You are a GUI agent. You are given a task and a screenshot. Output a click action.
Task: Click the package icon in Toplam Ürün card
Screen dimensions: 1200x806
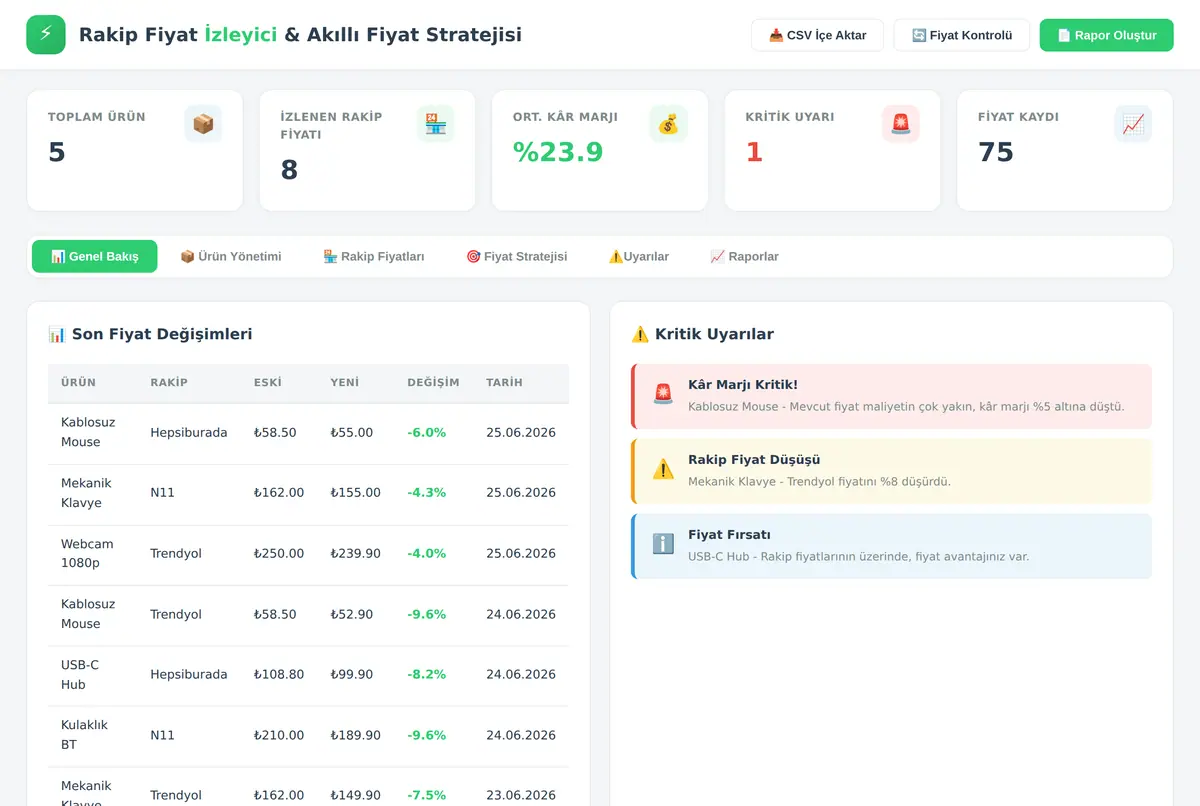click(203, 124)
